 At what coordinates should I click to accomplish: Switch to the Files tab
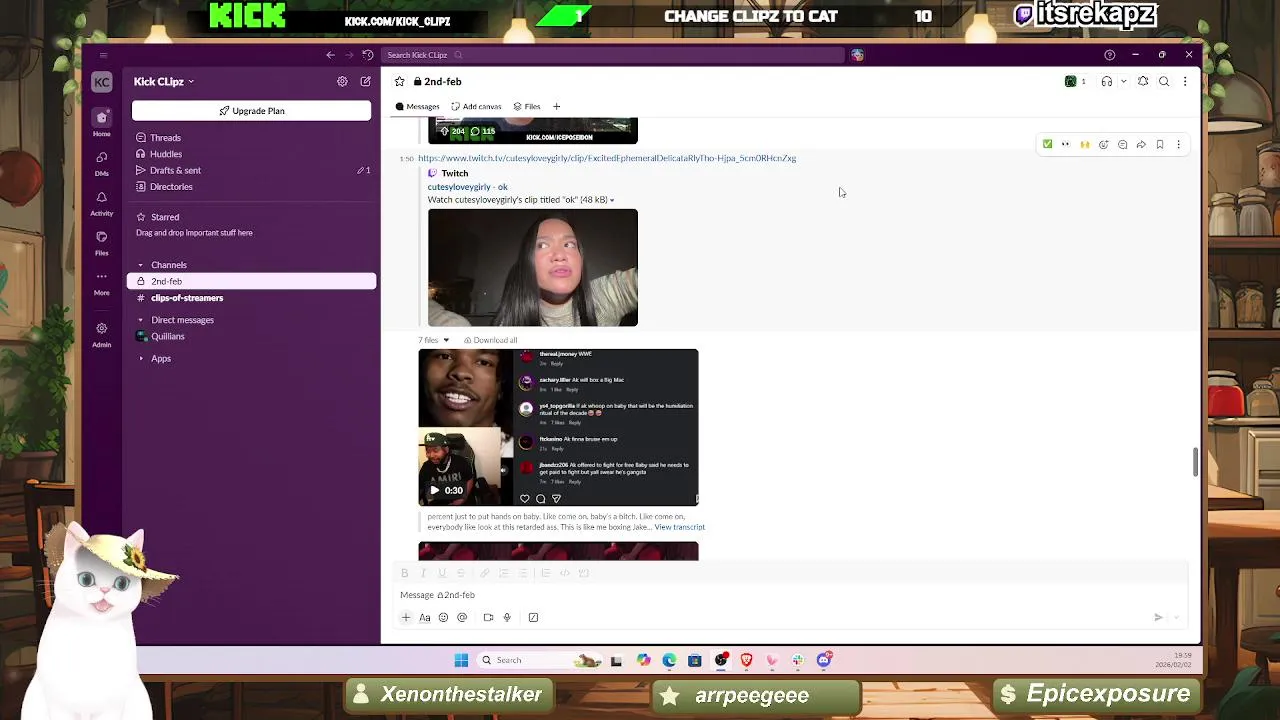click(527, 106)
